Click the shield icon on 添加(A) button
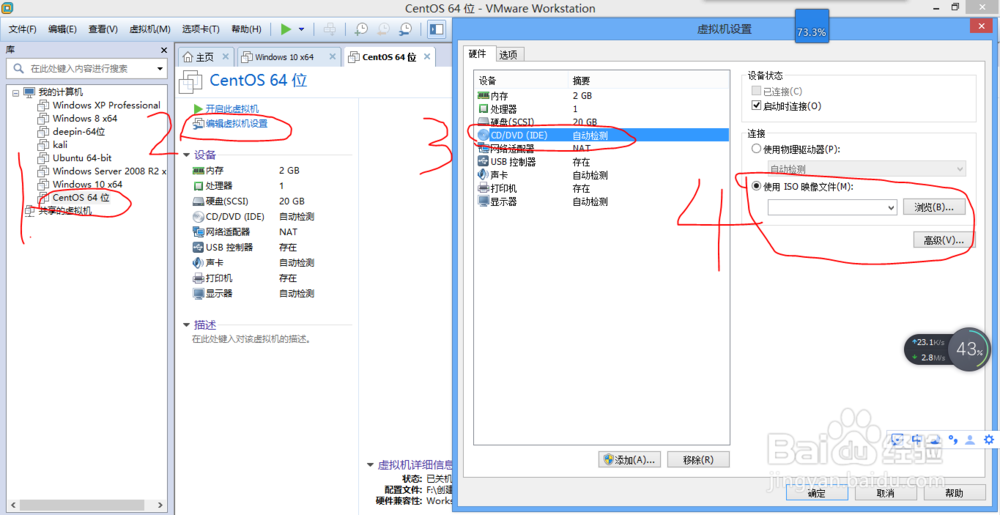The height and width of the screenshot is (515, 1000). click(608, 460)
